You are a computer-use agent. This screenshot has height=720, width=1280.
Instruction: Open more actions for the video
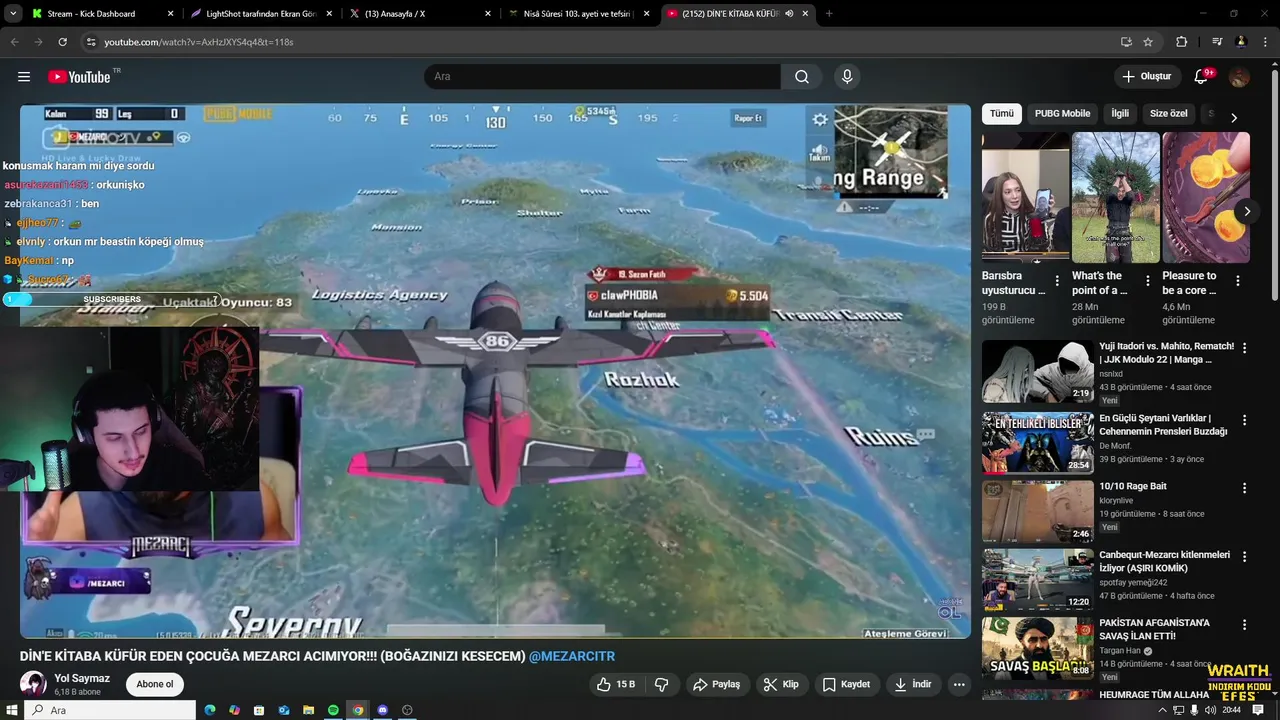959,685
